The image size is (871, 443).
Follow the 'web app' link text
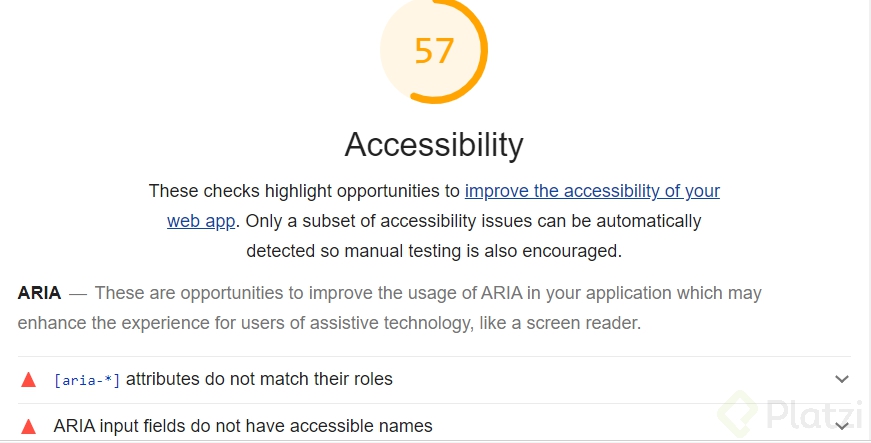(x=201, y=221)
